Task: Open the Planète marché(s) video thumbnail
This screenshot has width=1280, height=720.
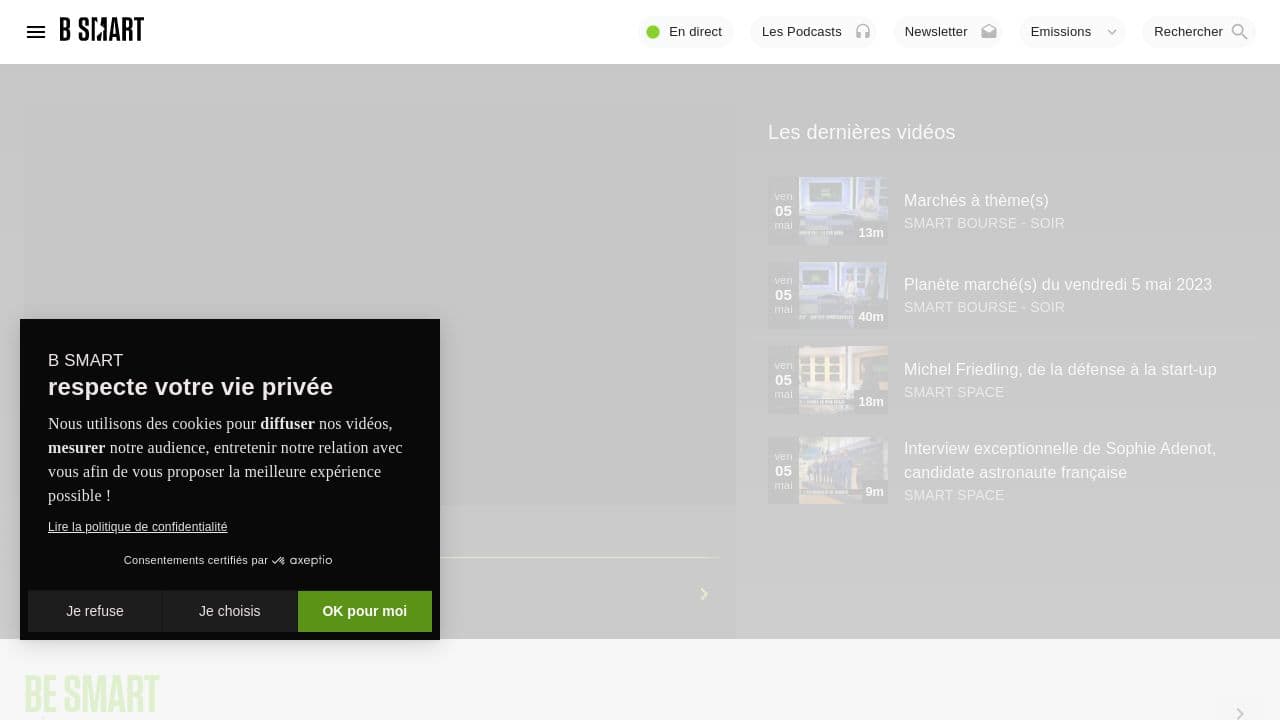Action: pyautogui.click(x=842, y=294)
